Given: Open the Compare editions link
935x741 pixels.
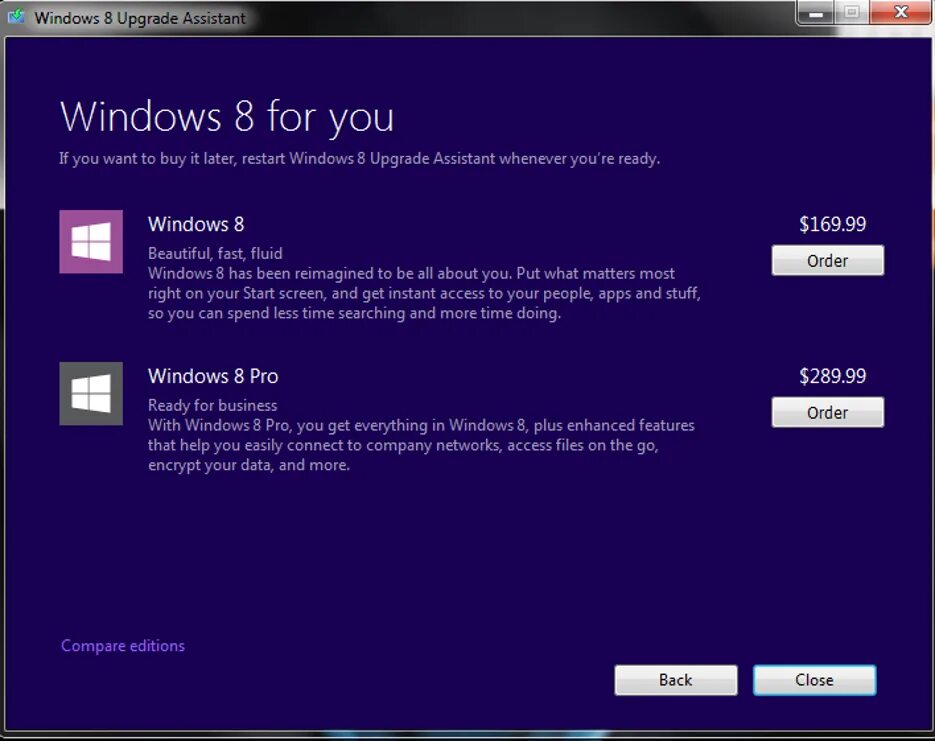Looking at the screenshot, I should [x=123, y=646].
